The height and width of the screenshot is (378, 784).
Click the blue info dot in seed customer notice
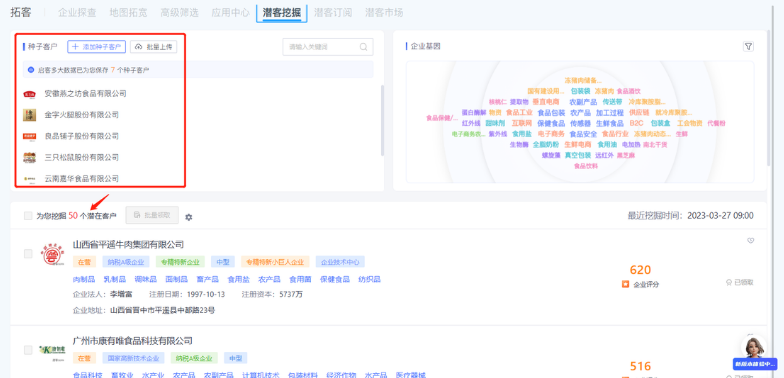click(x=31, y=70)
